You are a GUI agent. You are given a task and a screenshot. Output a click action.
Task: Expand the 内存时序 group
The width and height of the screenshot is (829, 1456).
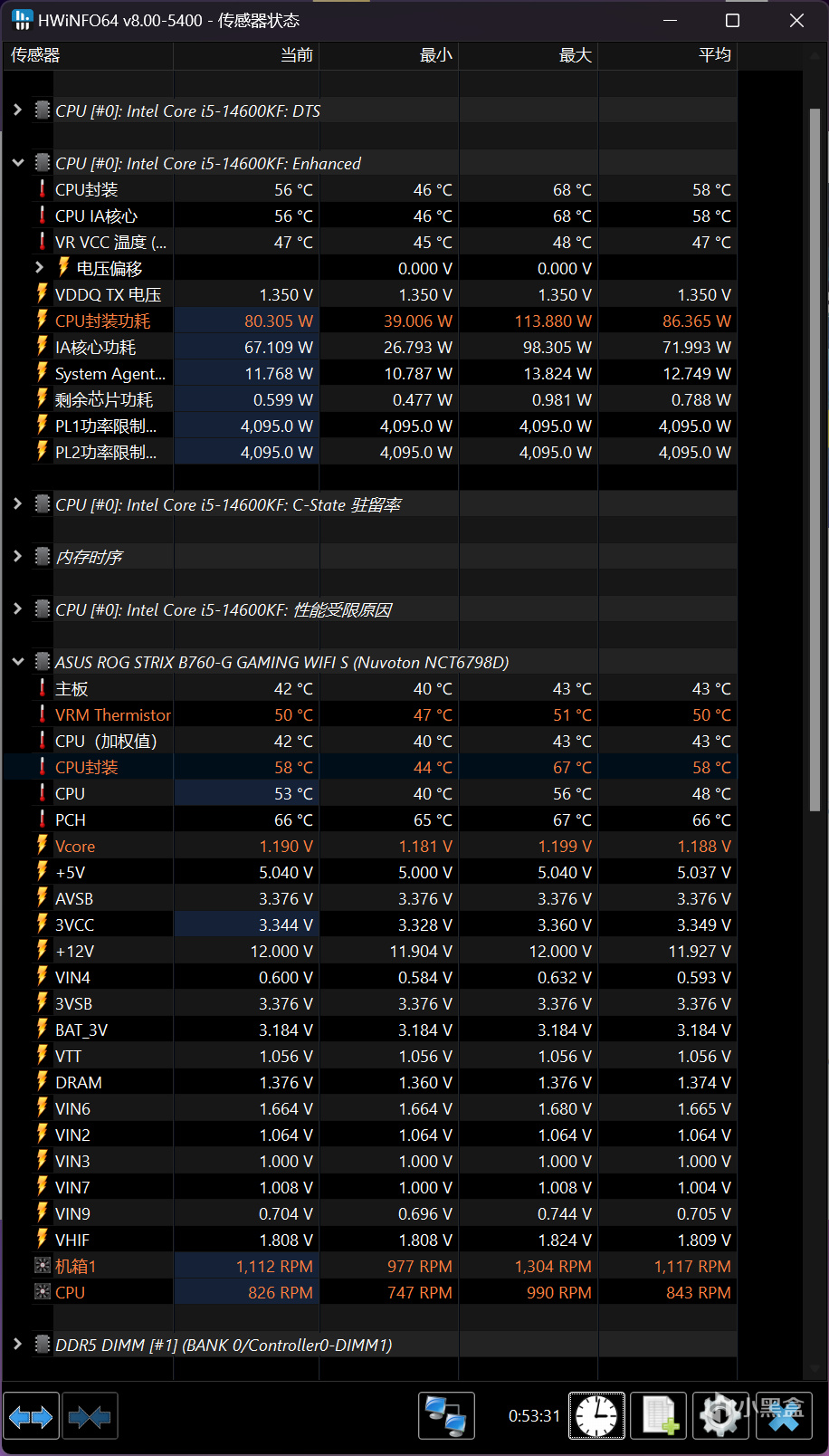[x=17, y=556]
